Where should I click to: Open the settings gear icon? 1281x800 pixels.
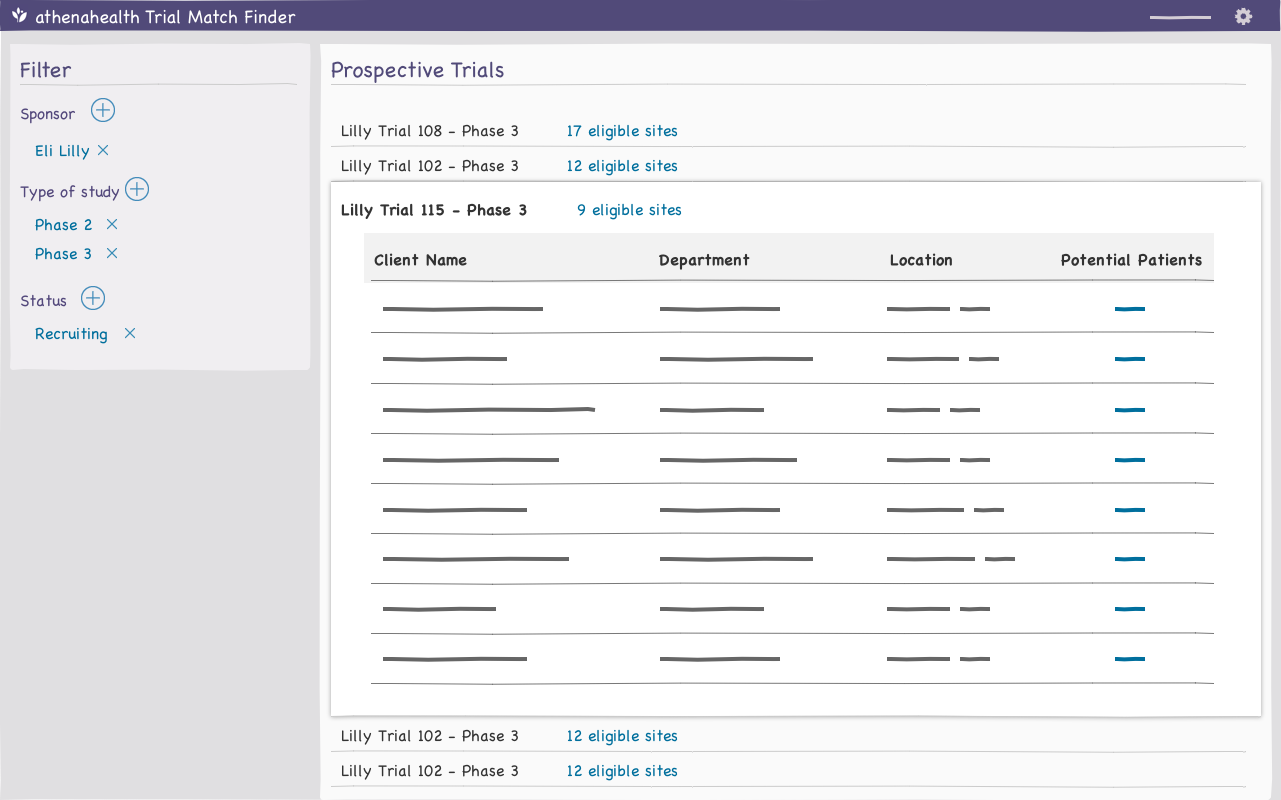tap(1243, 16)
